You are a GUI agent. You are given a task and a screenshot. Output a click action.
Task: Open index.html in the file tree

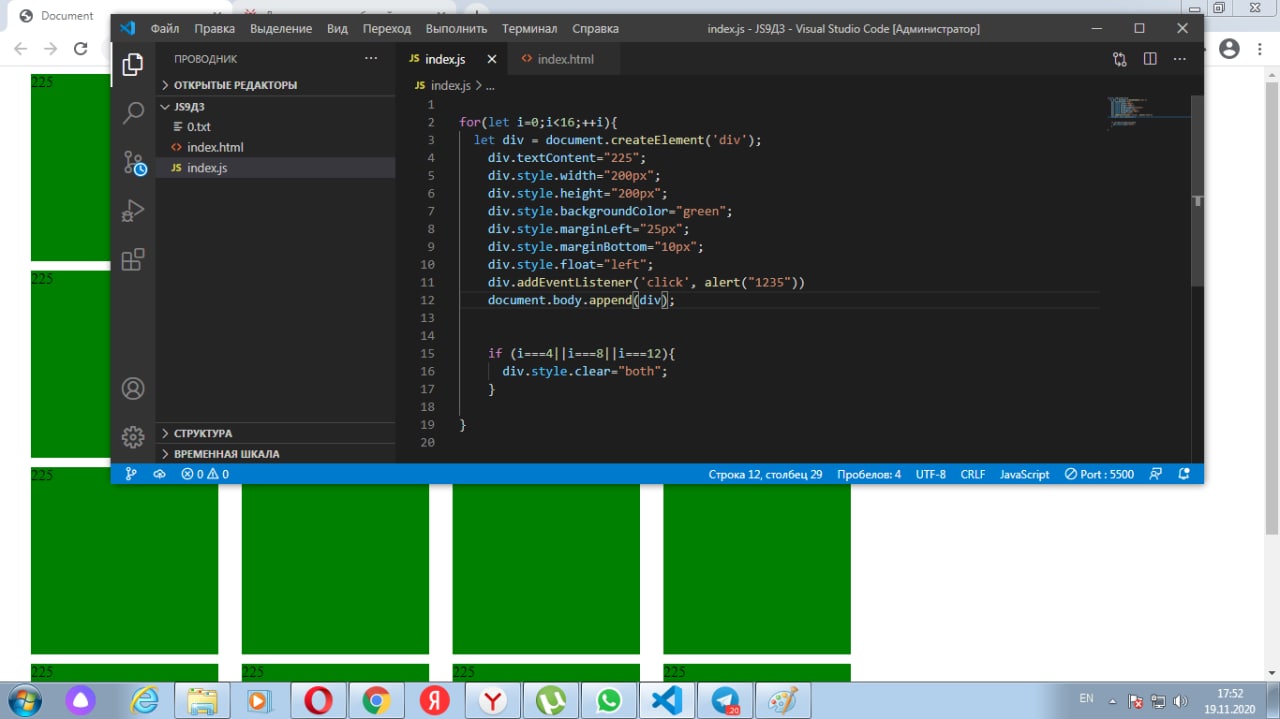click(x=275, y=147)
